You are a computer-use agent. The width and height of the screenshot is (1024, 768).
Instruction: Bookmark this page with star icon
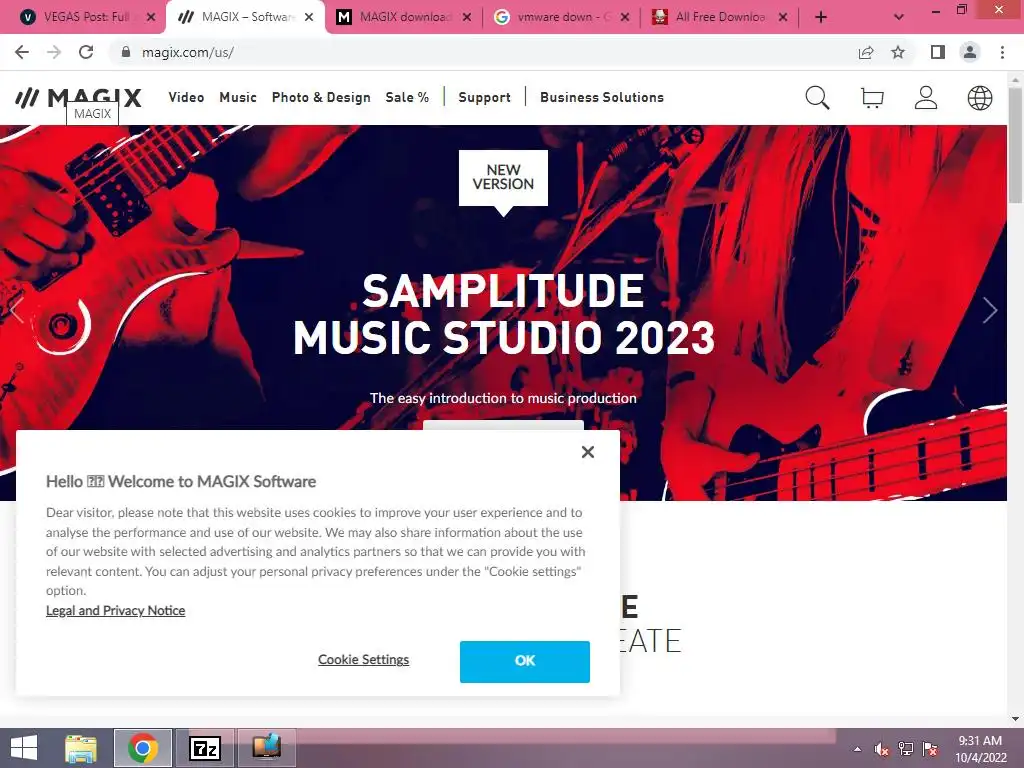coord(898,52)
